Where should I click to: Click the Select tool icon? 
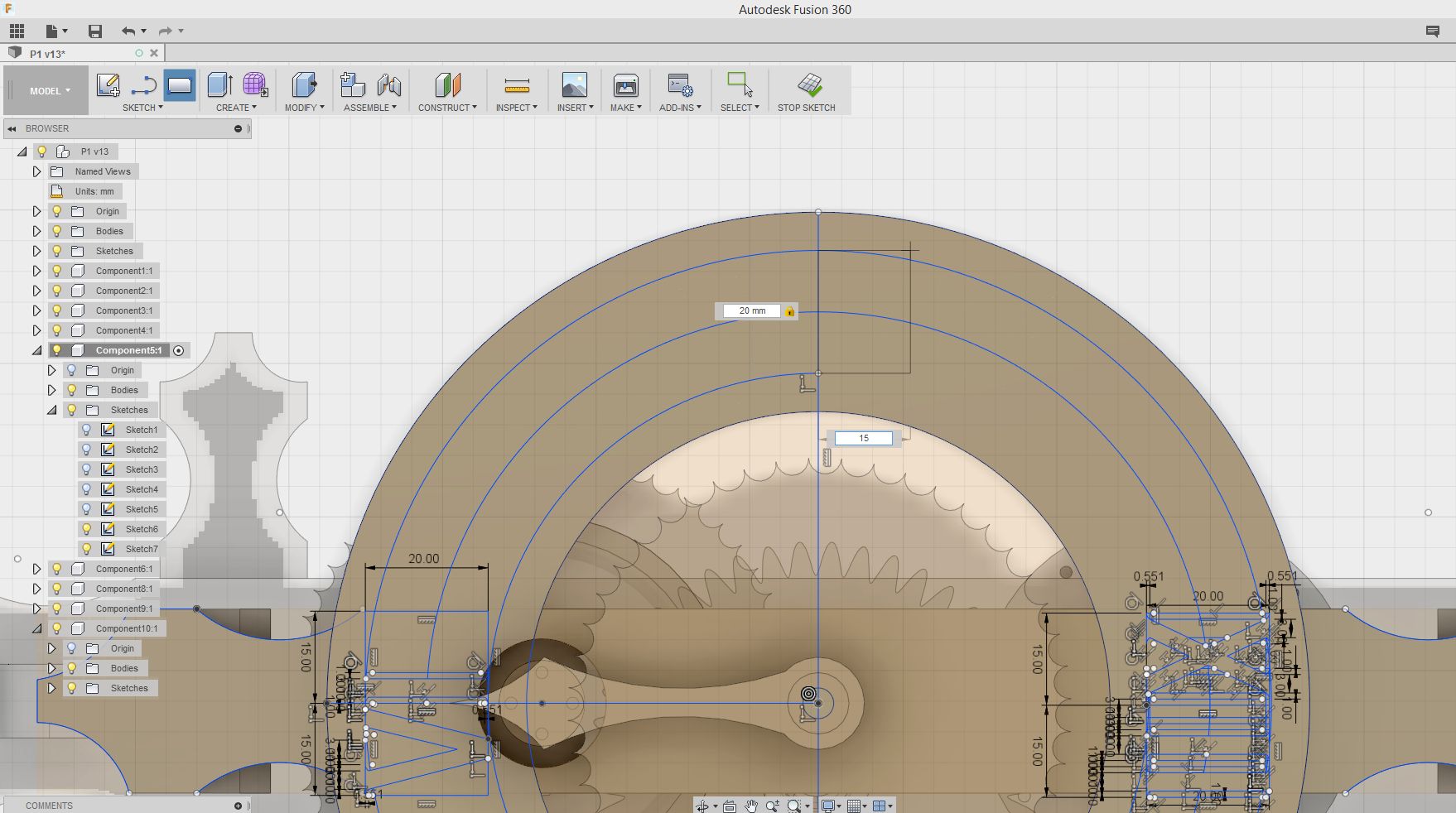click(740, 84)
